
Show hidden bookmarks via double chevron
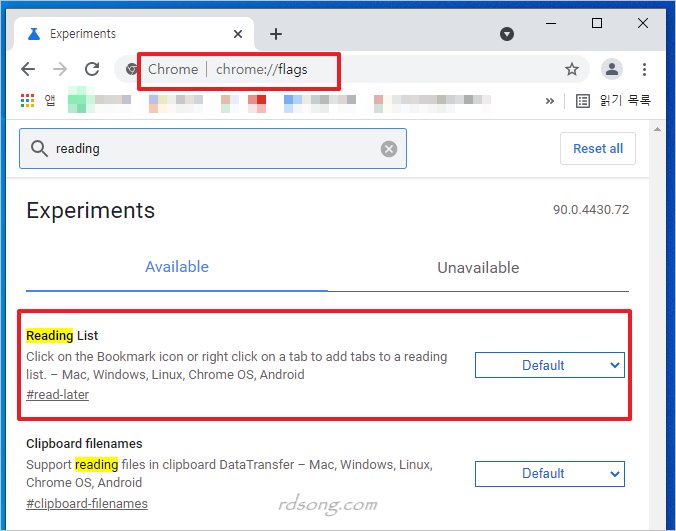(x=549, y=100)
